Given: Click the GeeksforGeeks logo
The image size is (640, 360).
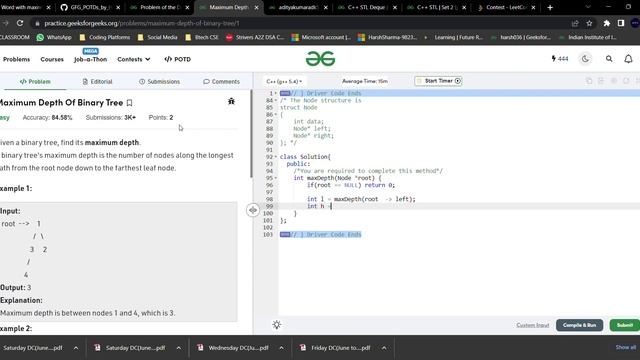Looking at the screenshot, I should point(320,59).
